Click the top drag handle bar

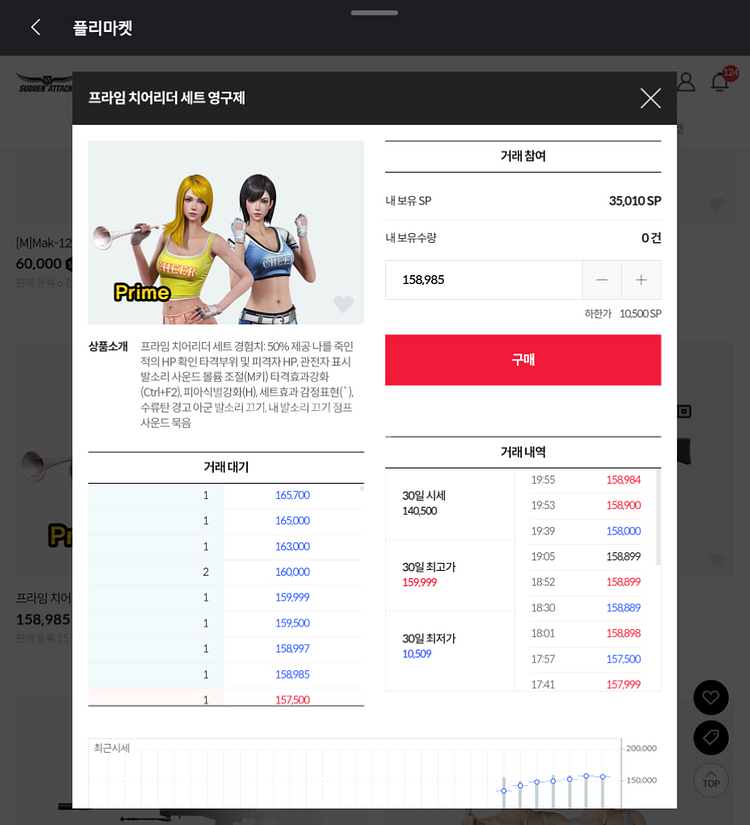[374, 13]
